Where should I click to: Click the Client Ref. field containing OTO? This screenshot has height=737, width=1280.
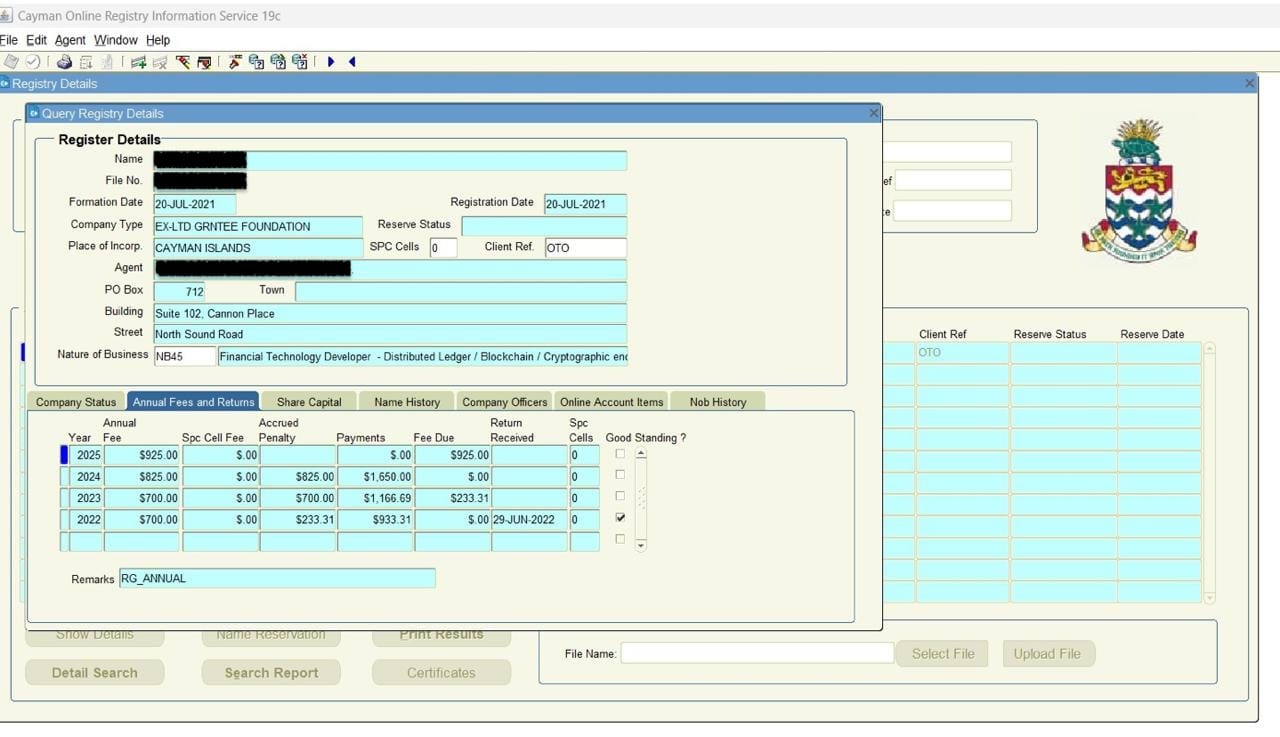pyautogui.click(x=585, y=248)
